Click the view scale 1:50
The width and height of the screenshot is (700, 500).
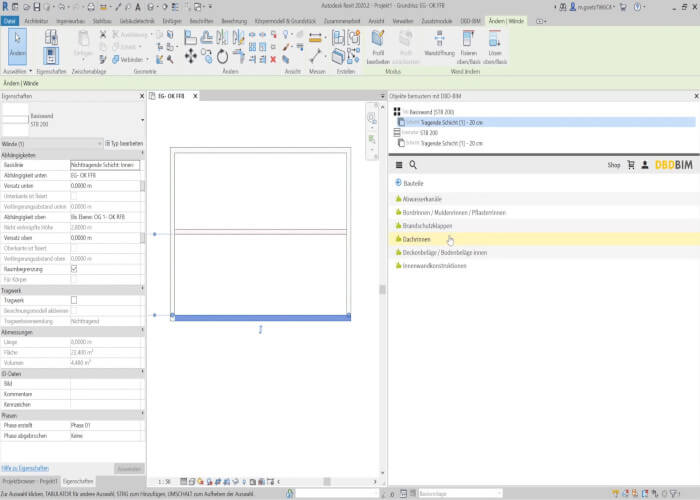(164, 482)
